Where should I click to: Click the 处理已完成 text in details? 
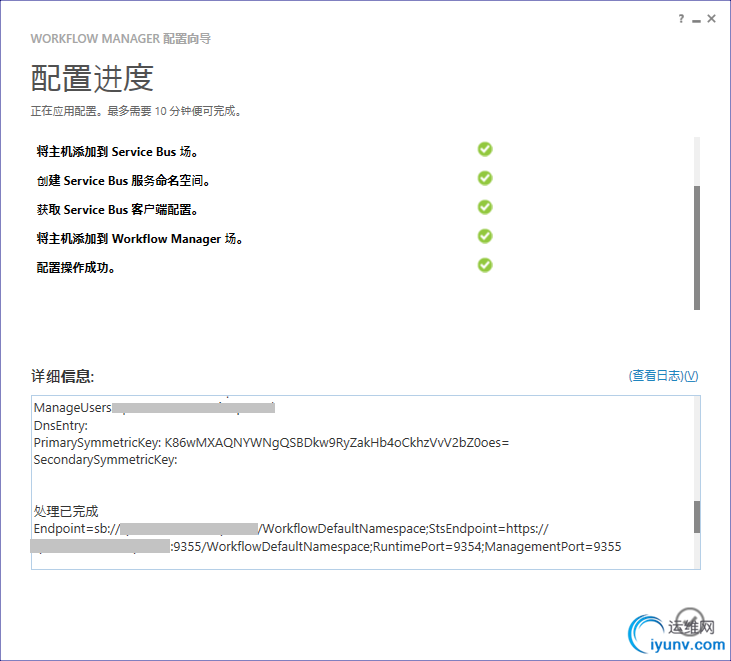[66, 511]
